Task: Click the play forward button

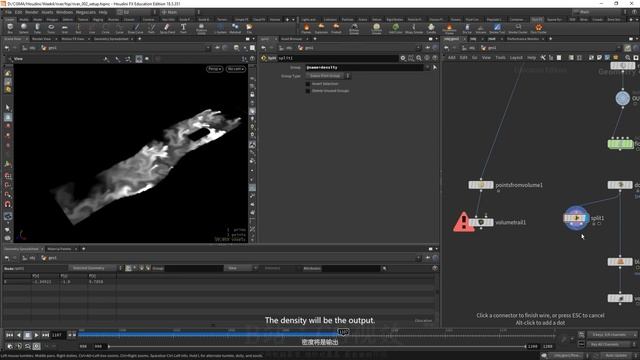Action: (x=36, y=335)
